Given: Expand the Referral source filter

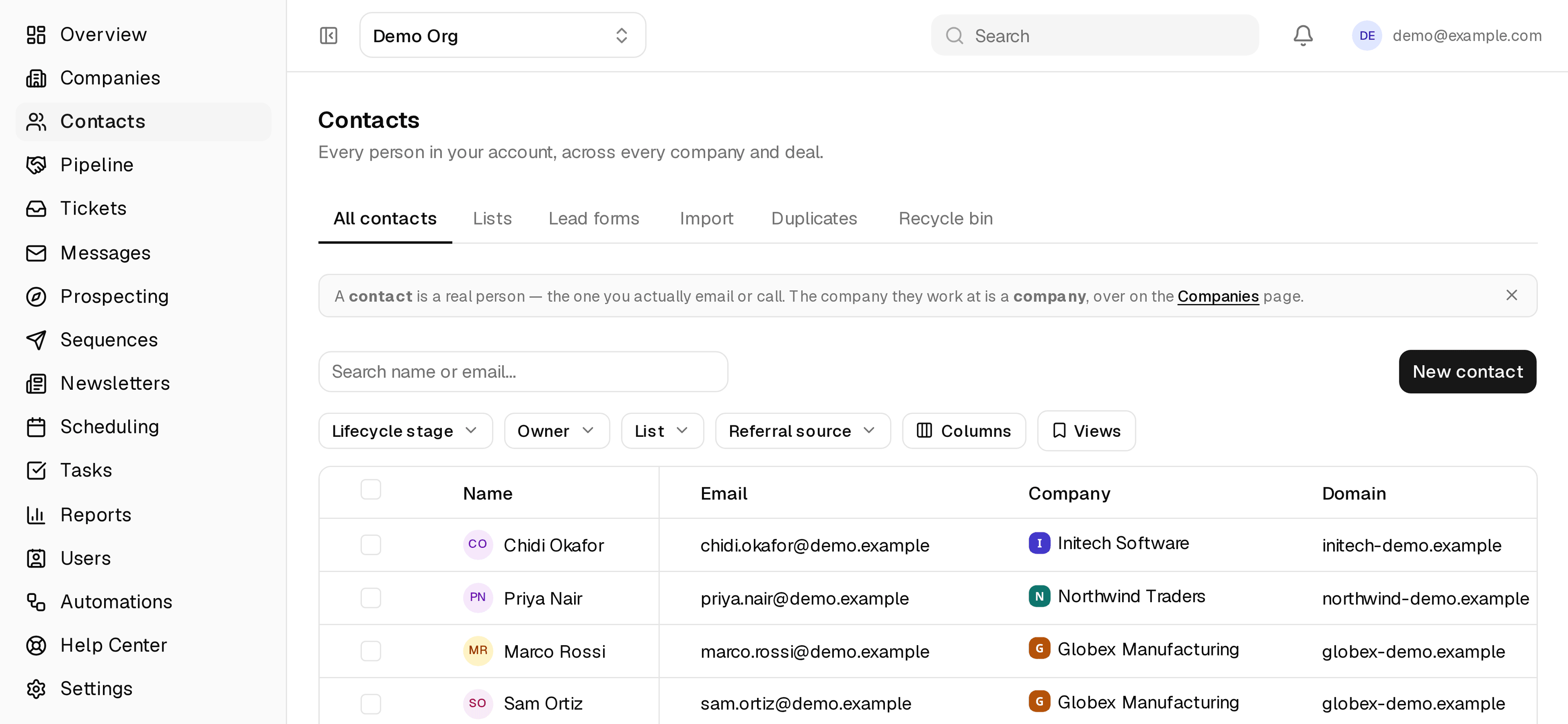Looking at the screenshot, I should coord(803,431).
